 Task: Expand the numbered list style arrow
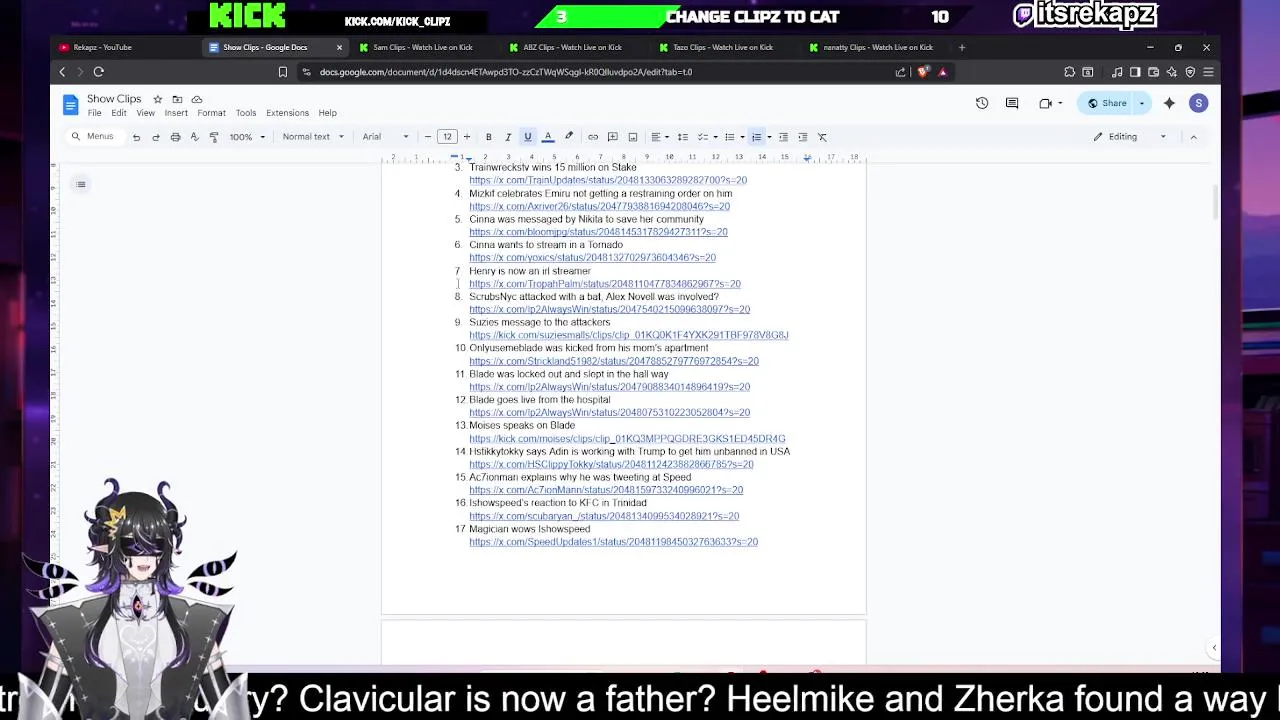click(x=769, y=137)
